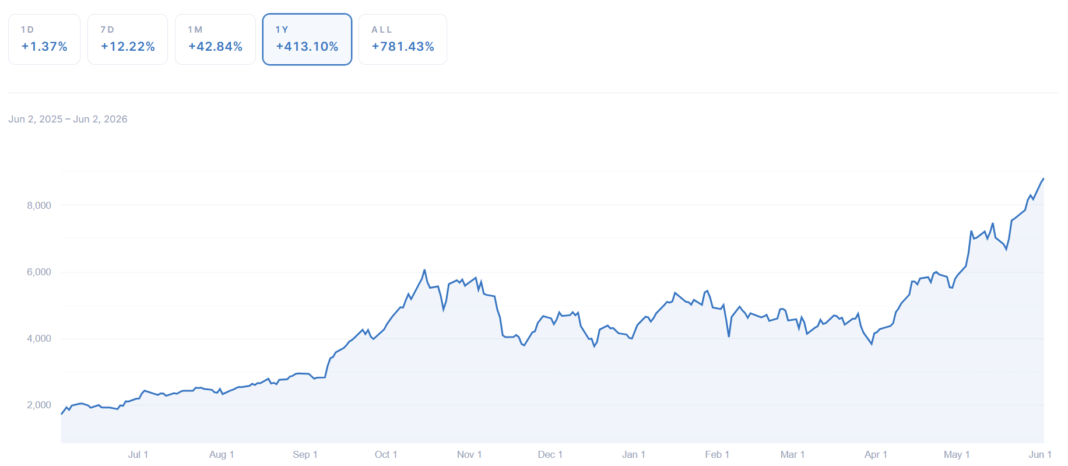Click the Jun 2, 2025 – Jun 2, 2026 date range
The image size is (1068, 466).
pyautogui.click(x=68, y=119)
